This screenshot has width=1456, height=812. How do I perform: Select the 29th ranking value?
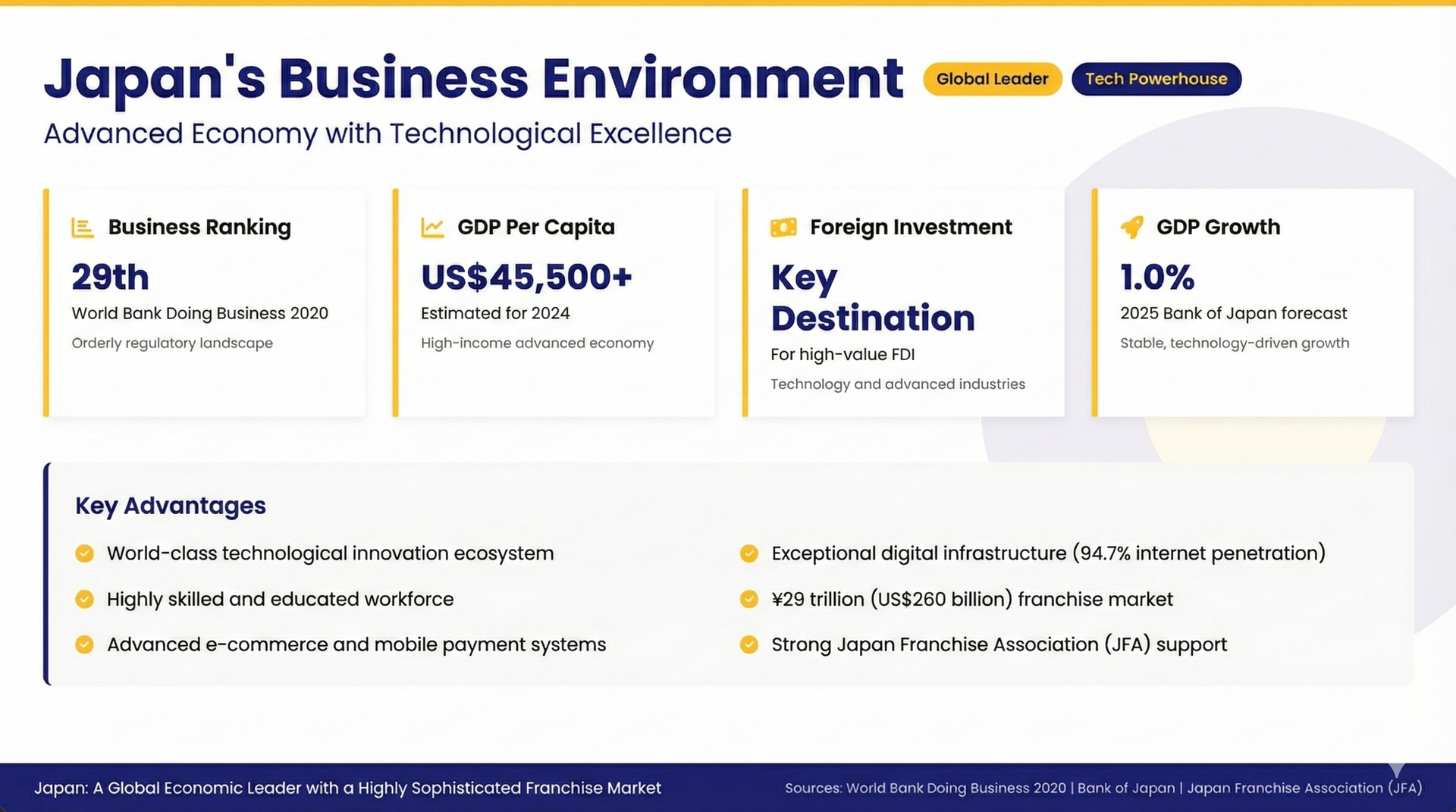coord(111,277)
